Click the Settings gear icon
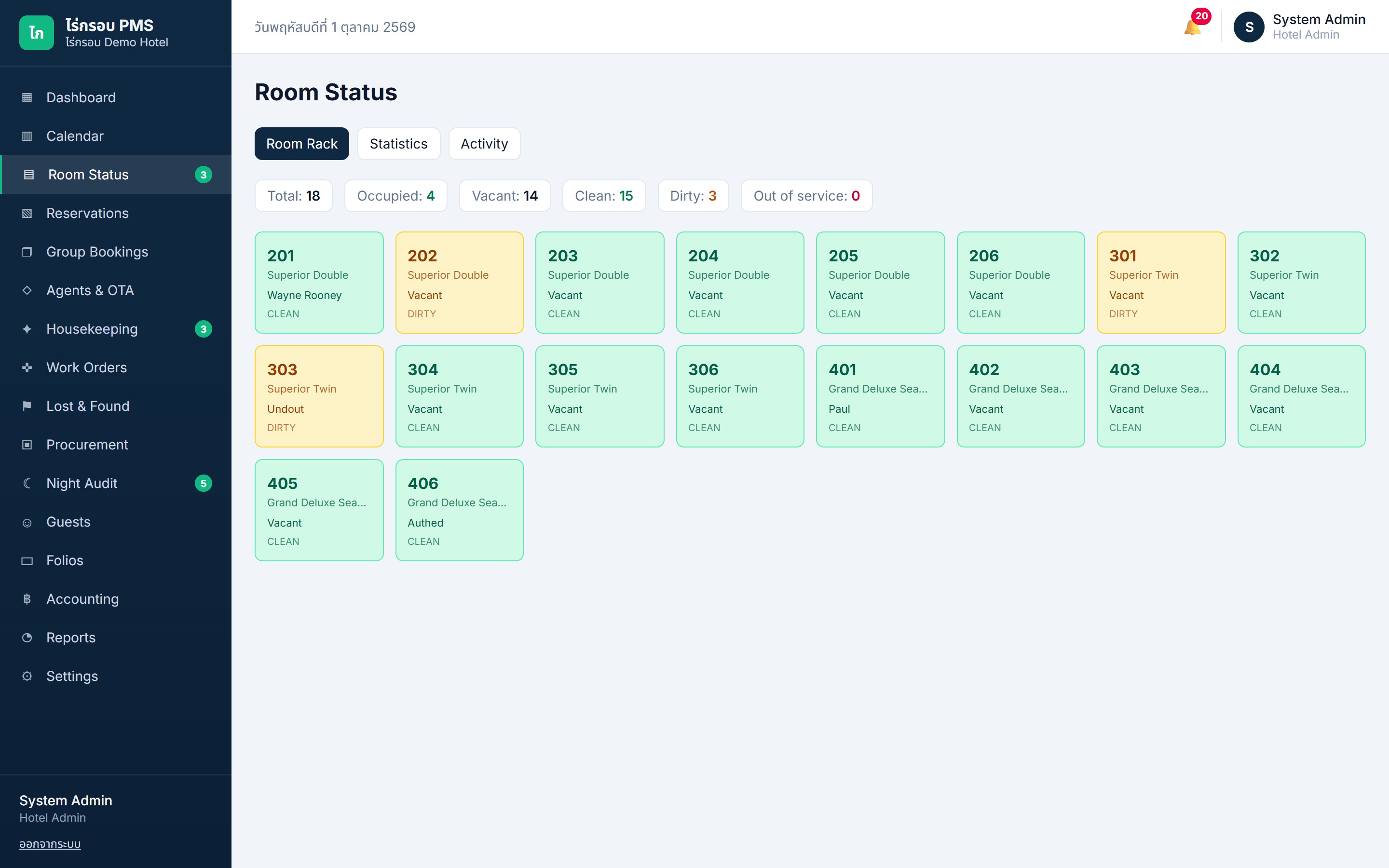1389x868 pixels. (x=27, y=676)
